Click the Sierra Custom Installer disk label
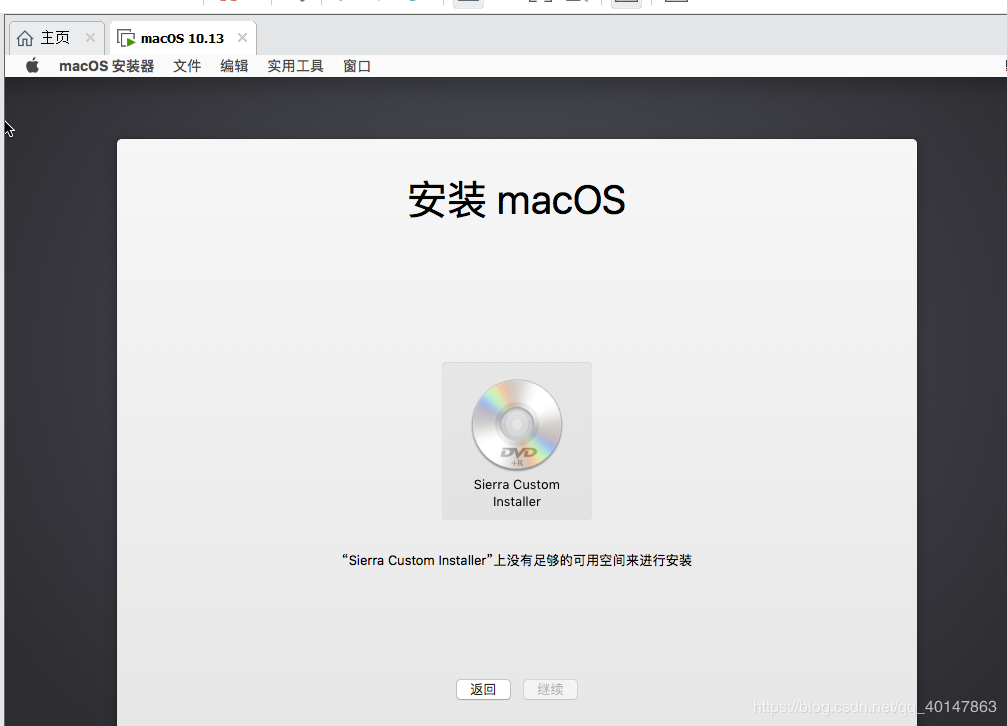Screen dimensions: 1007x726 click(516, 493)
